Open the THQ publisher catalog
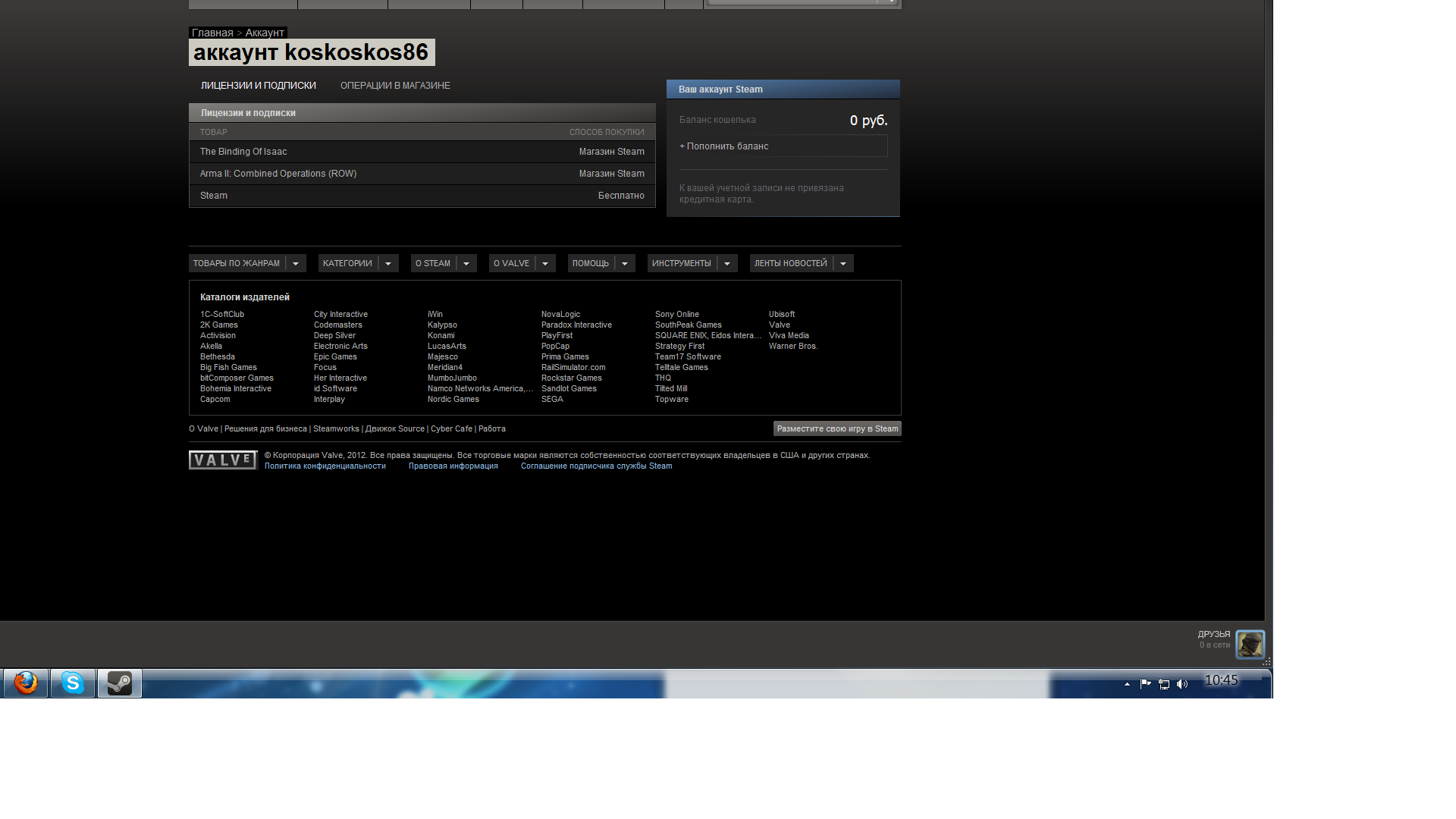Screen dimensions: 1456x819 point(664,378)
